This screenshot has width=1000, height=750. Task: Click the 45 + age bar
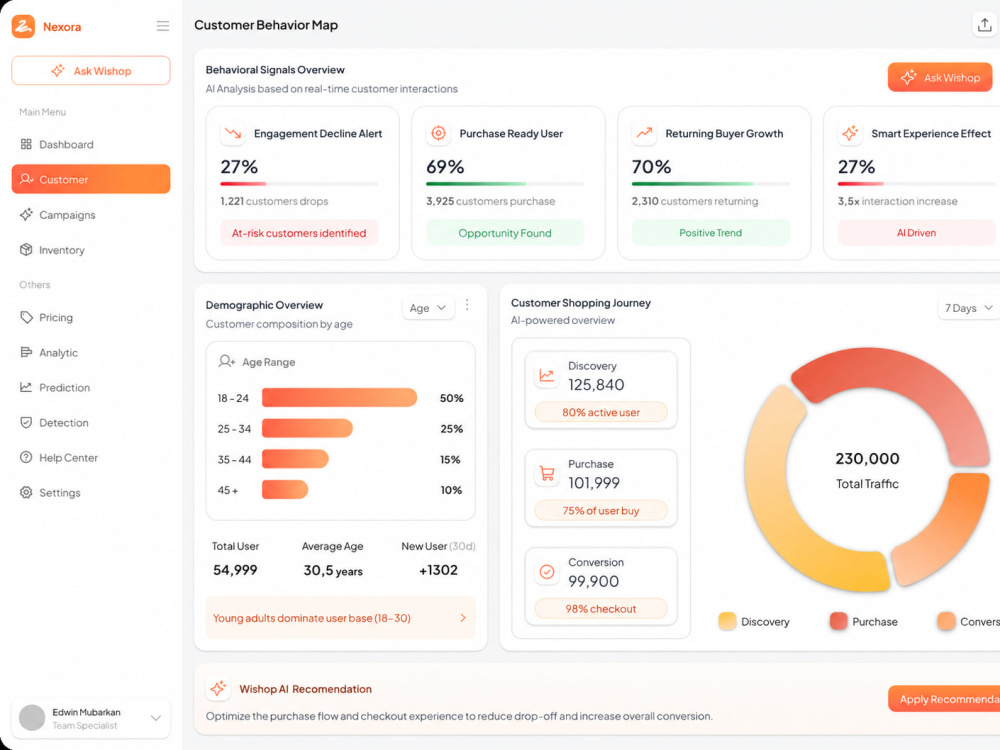click(x=285, y=490)
